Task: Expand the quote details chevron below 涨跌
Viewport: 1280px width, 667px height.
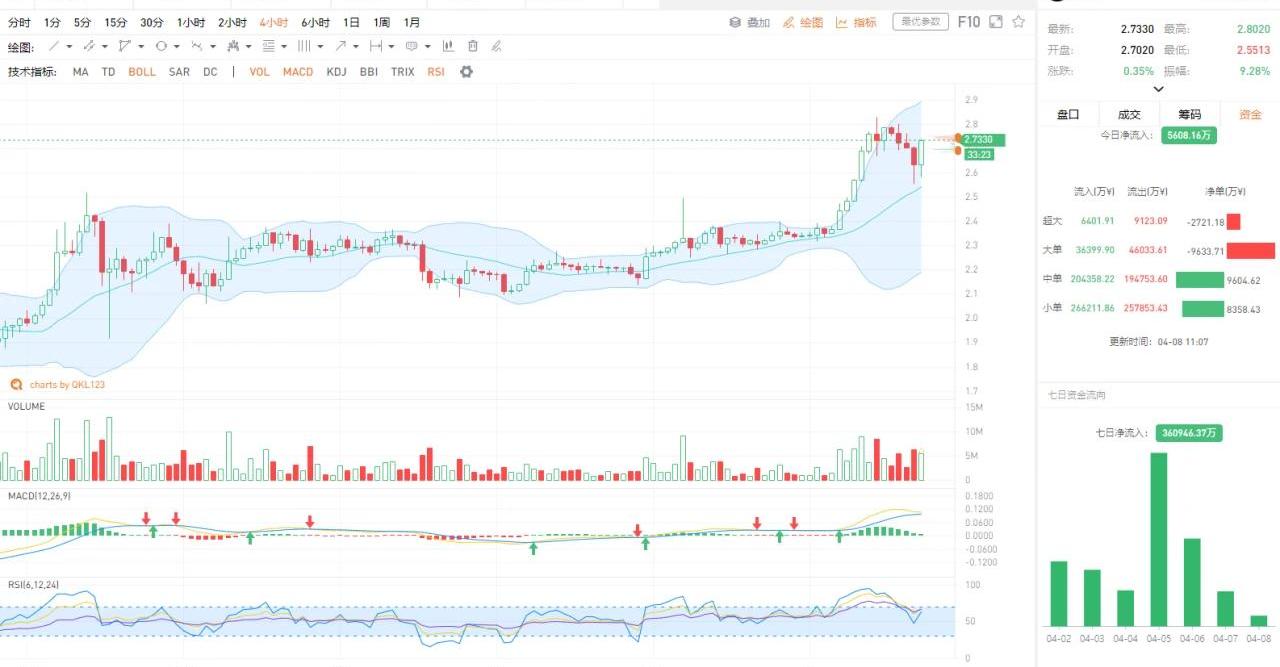Action: [x=1158, y=89]
